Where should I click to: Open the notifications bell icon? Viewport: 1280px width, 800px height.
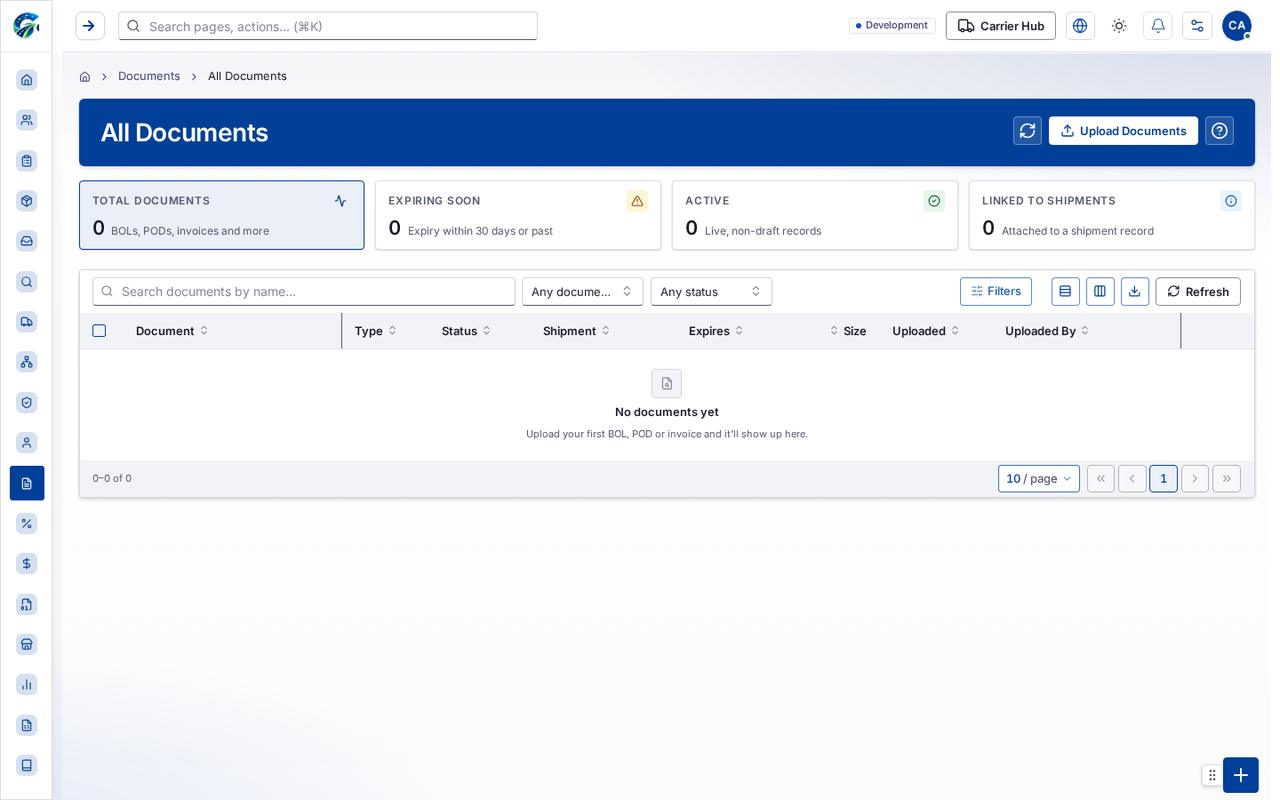1158,26
